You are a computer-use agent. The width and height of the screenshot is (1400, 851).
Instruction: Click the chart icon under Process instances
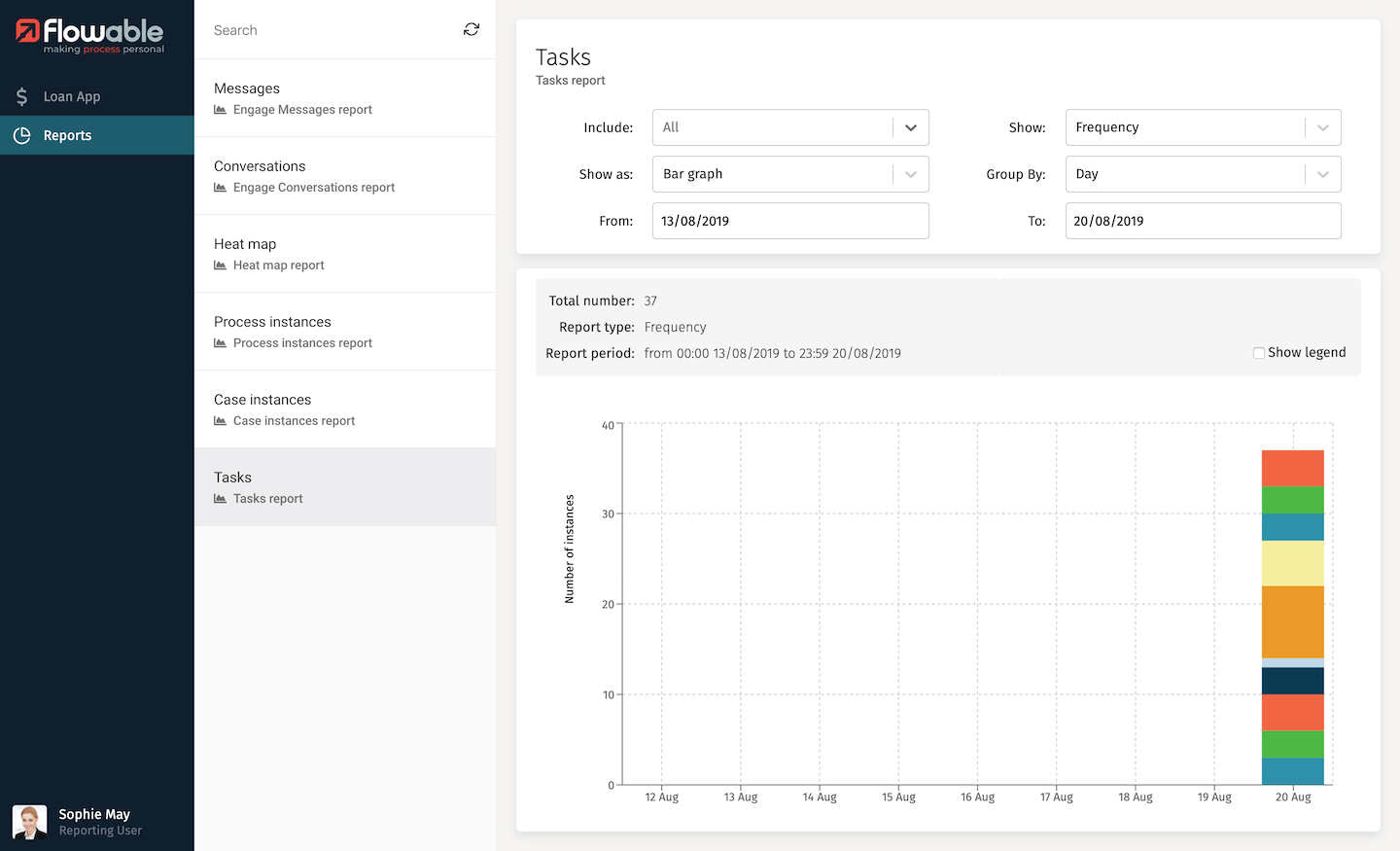pyautogui.click(x=222, y=342)
